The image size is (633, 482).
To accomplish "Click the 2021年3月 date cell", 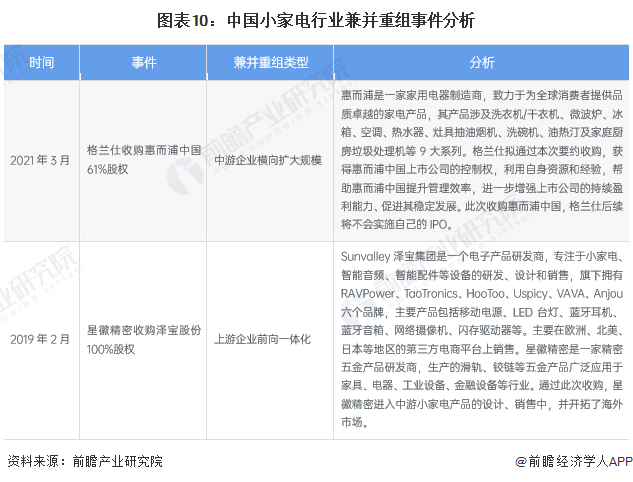I will click(40, 160).
